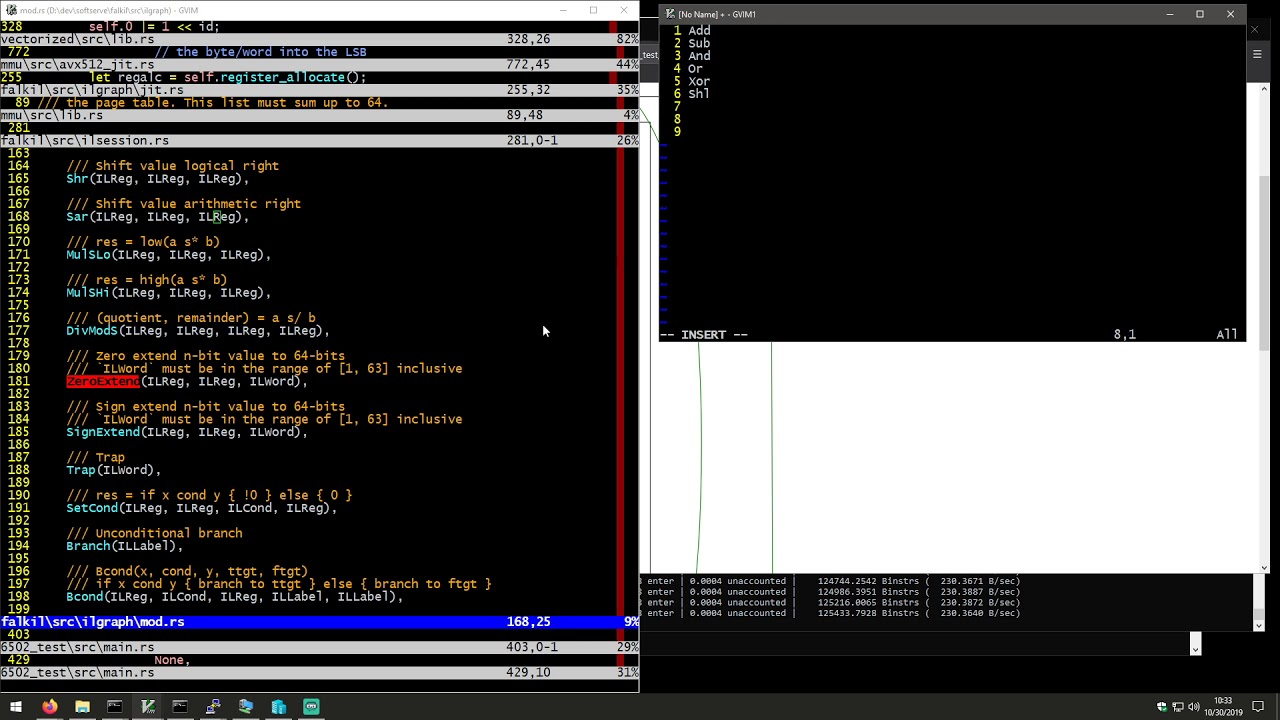Switch to the first command prompt taskbar icon
This screenshot has height=720, width=1280.
[115, 707]
